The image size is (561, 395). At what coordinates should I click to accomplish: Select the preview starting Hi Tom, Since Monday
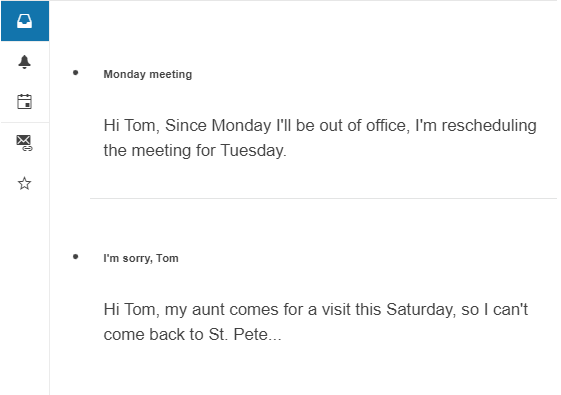coord(320,138)
